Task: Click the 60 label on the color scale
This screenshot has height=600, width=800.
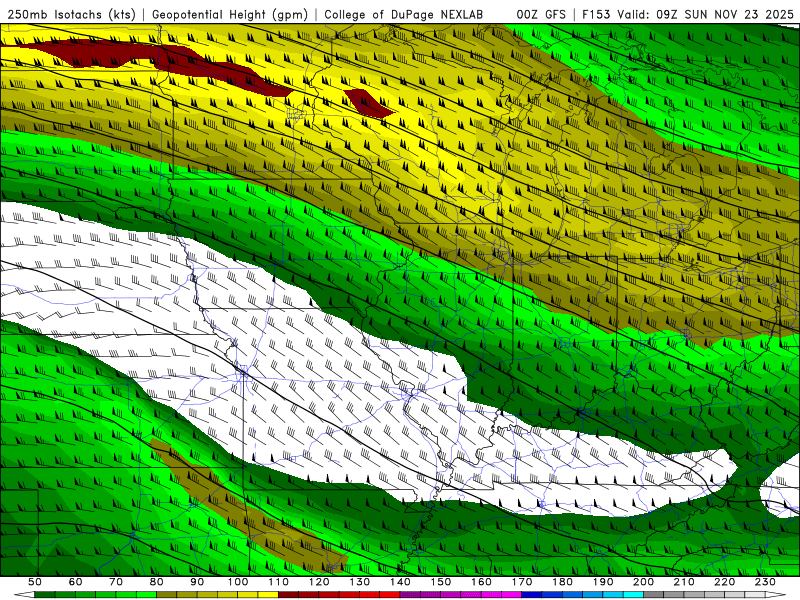Action: (75, 582)
